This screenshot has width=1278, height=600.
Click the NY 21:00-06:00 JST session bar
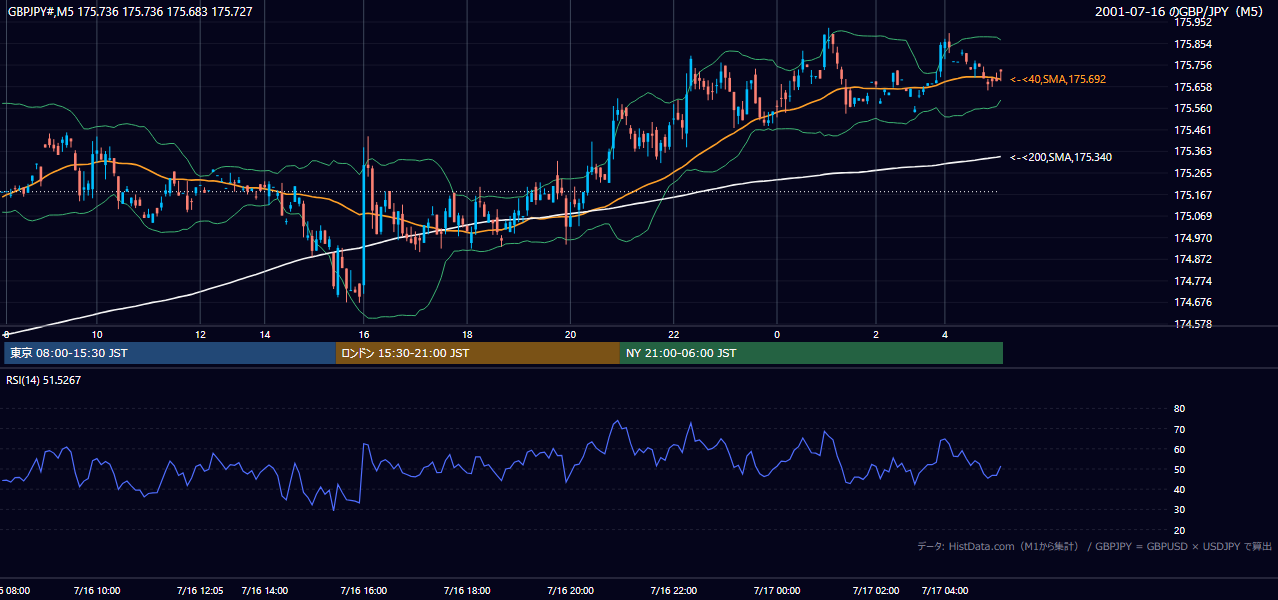[x=811, y=353]
